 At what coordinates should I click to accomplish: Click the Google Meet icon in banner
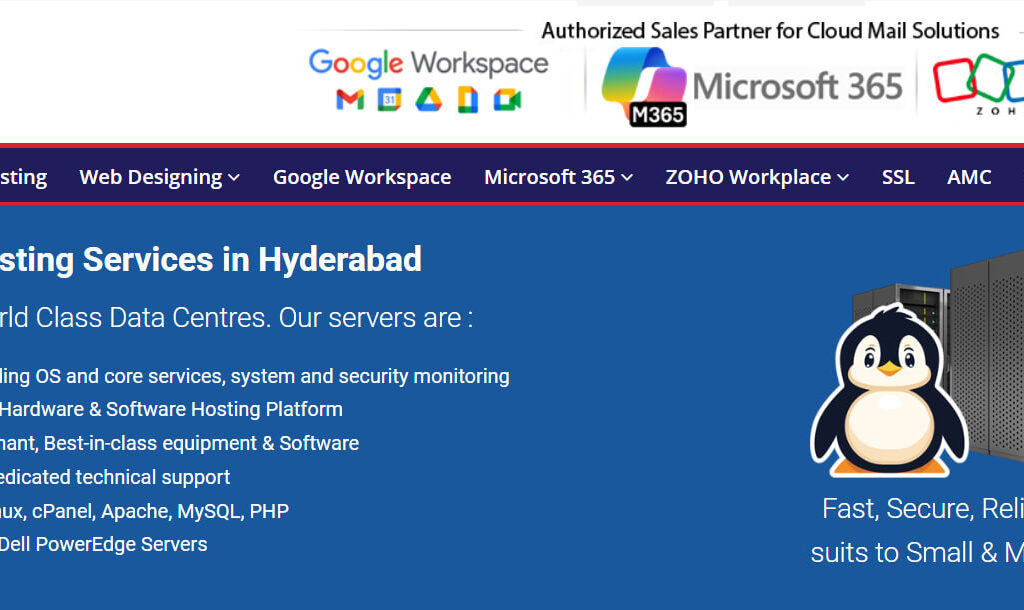507,100
